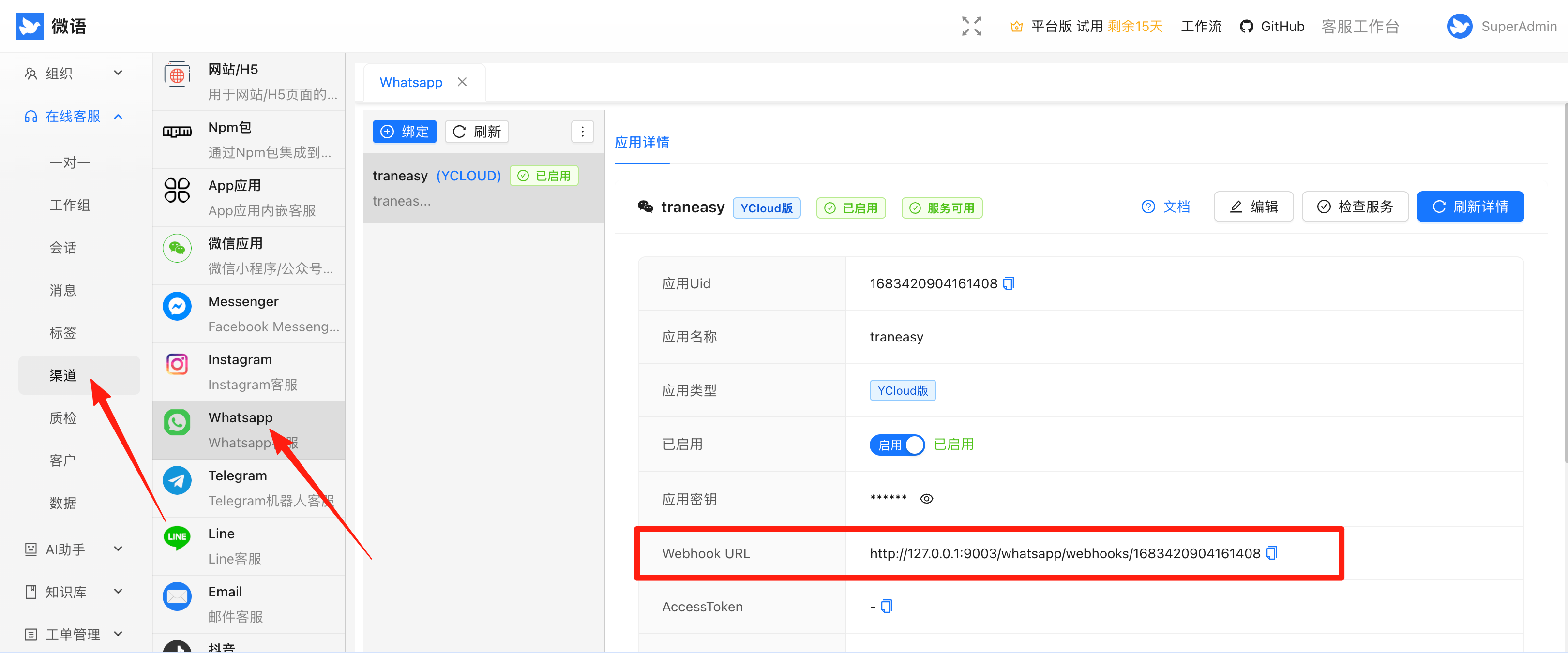Click 平台版 试用 crown icon

click(1016, 26)
